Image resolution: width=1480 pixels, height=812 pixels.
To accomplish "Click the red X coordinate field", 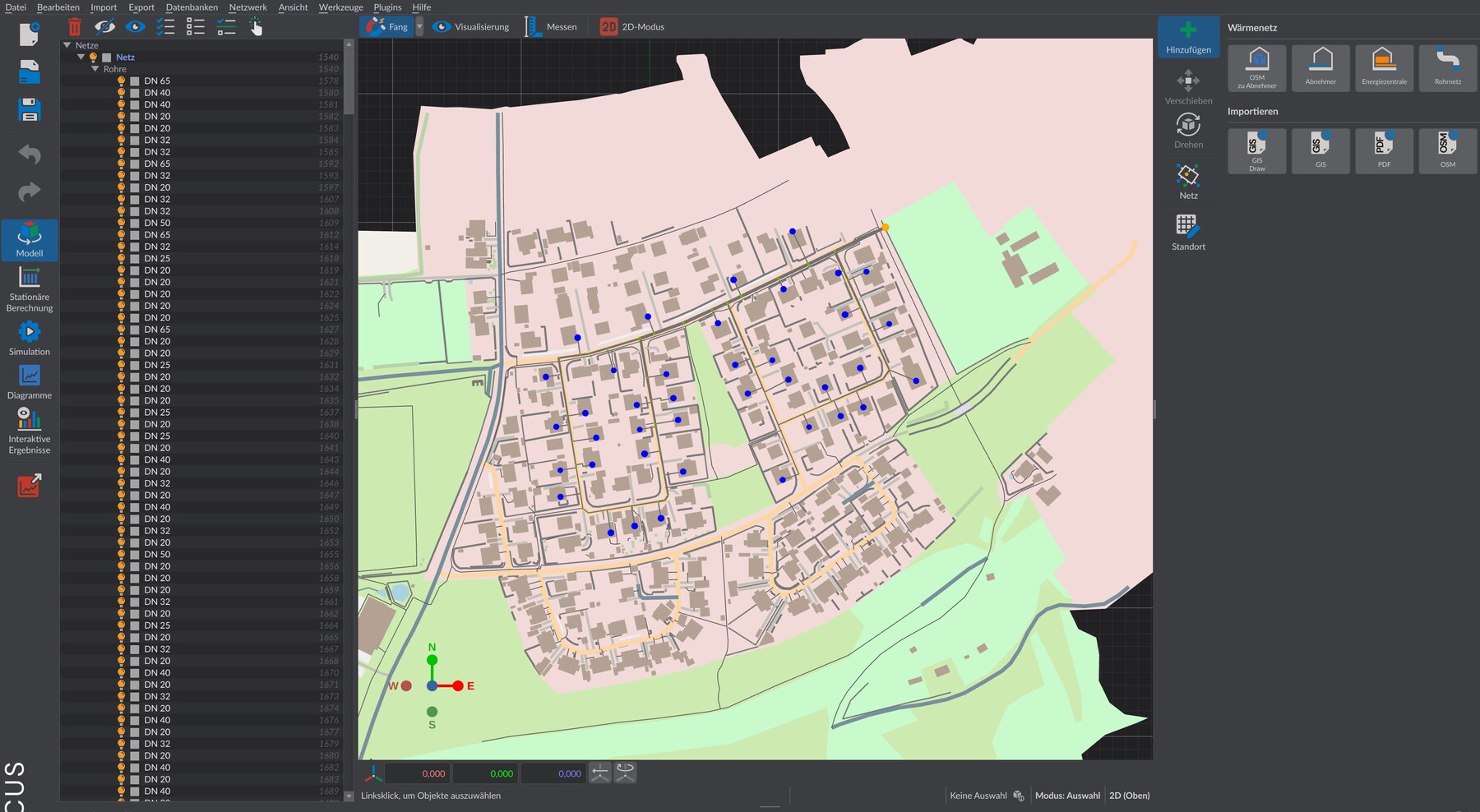I will (417, 773).
